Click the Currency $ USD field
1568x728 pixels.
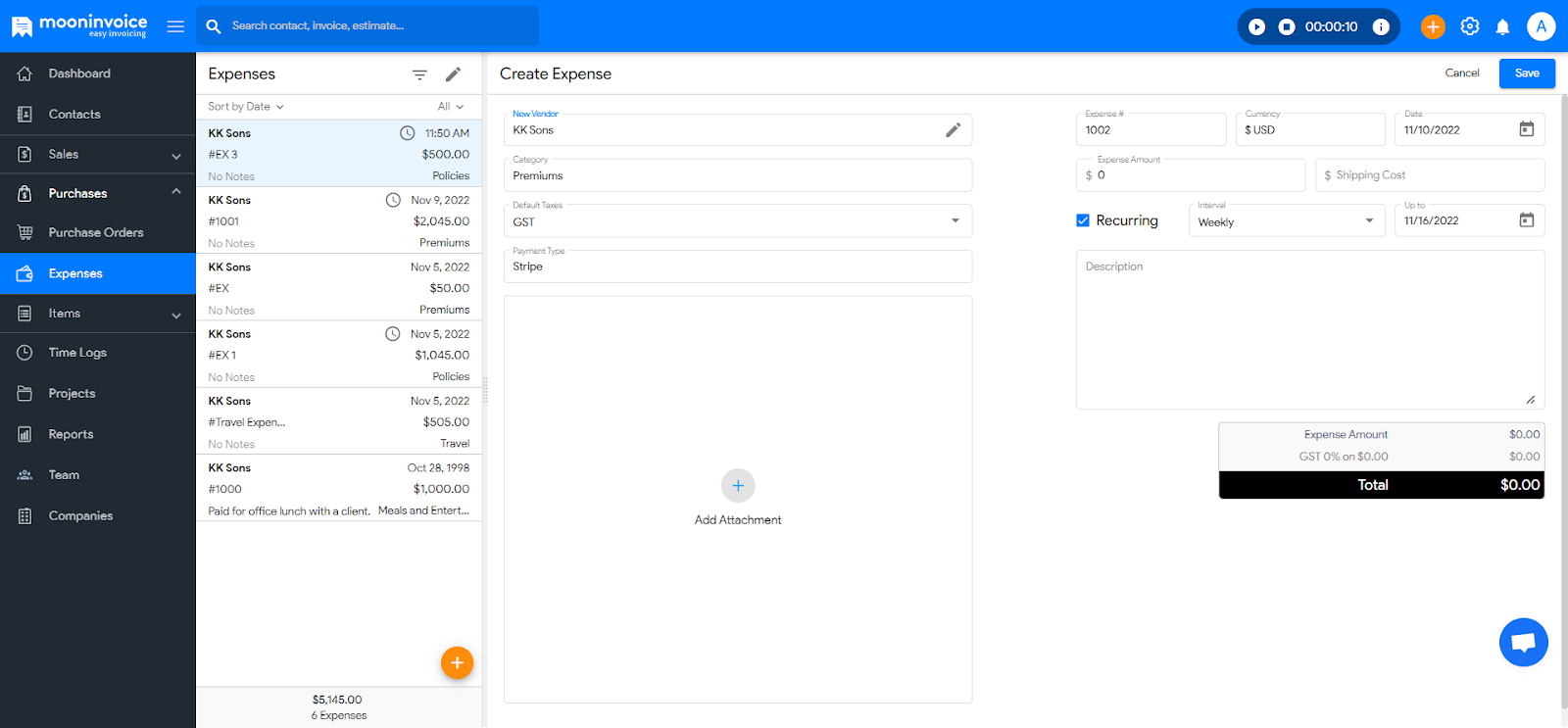click(1310, 129)
